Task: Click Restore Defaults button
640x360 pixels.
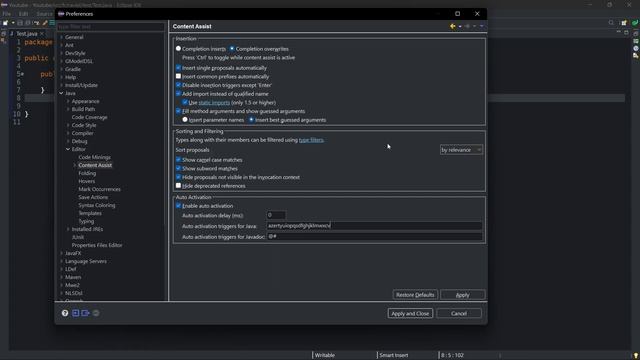Action: 415,295
